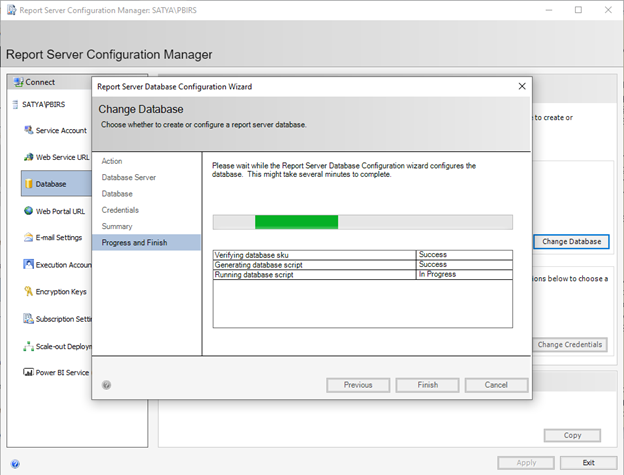The image size is (624, 475).
Task: Close the Database Configuration Wizard dialog
Action: 521,87
